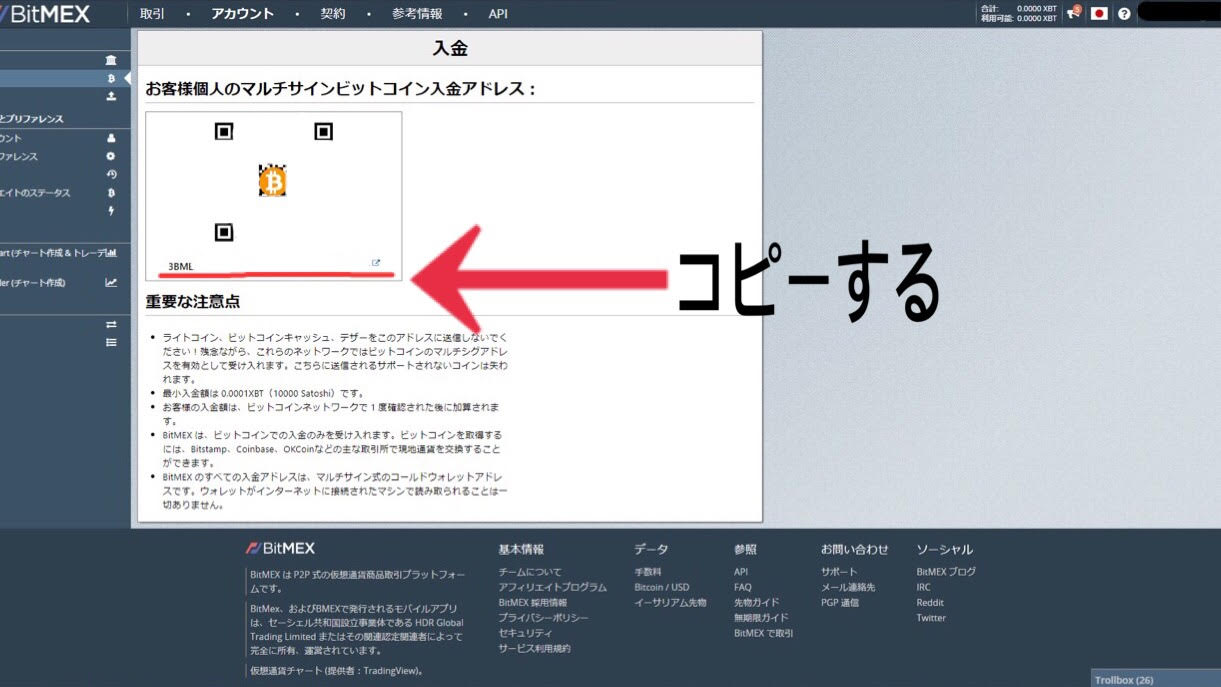Click the list icon at sidebar bottom

(111, 342)
